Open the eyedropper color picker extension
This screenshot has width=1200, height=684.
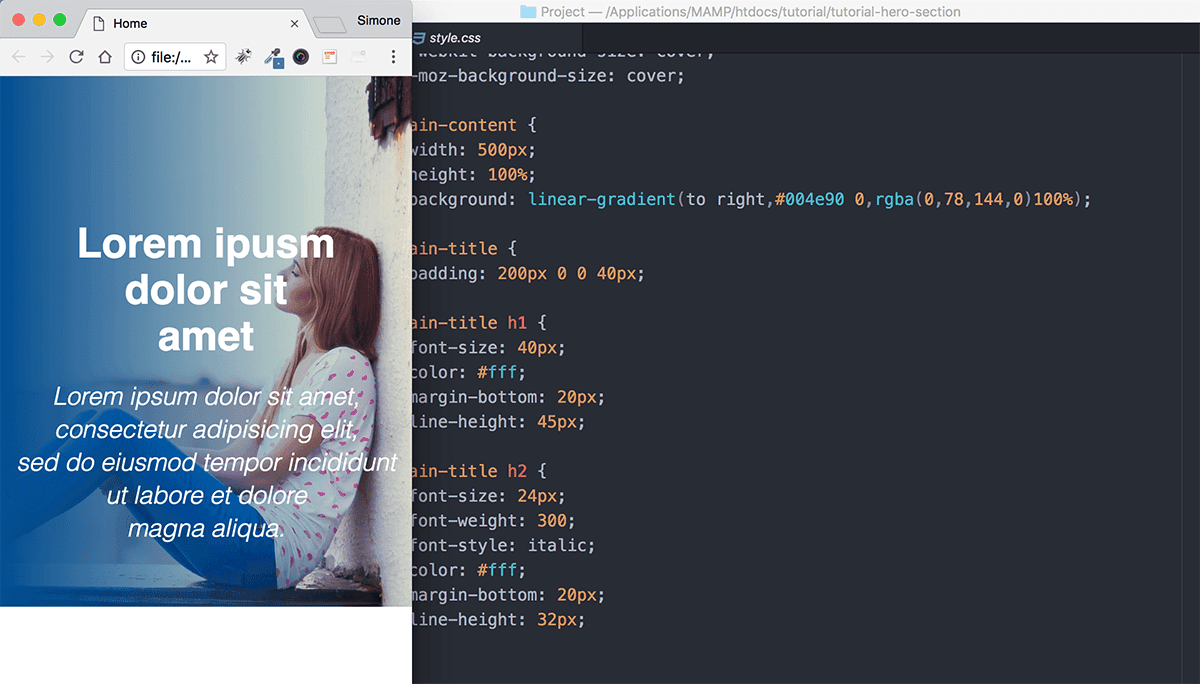(x=272, y=58)
